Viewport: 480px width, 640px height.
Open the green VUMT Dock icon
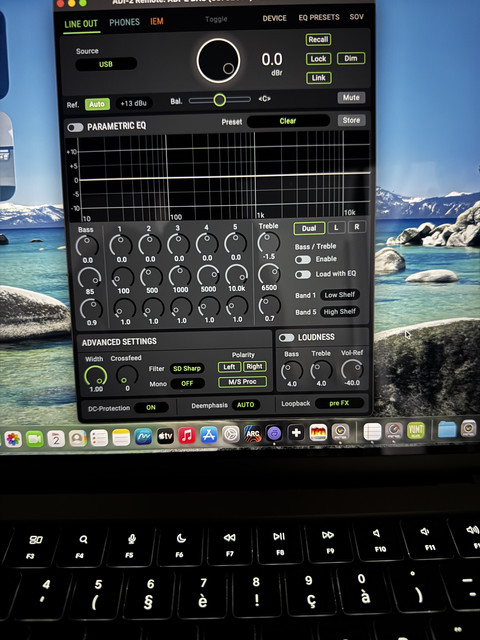click(x=416, y=430)
